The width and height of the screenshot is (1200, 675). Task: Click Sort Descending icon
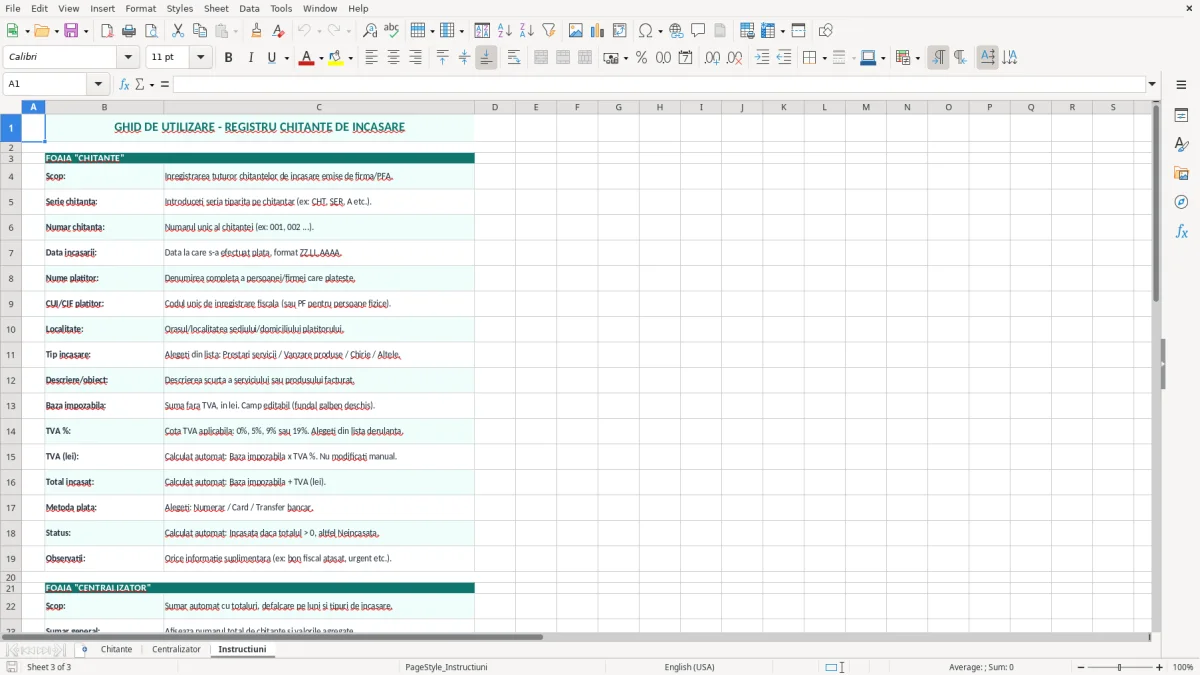pos(527,31)
